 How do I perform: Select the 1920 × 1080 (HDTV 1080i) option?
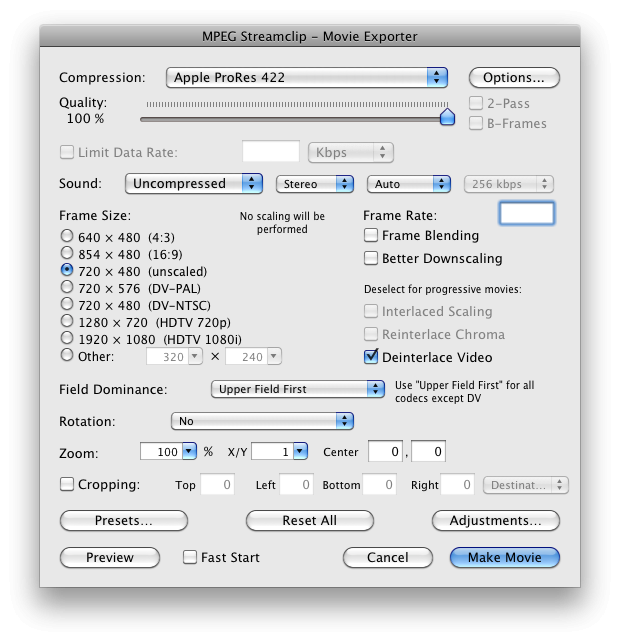[x=67, y=338]
